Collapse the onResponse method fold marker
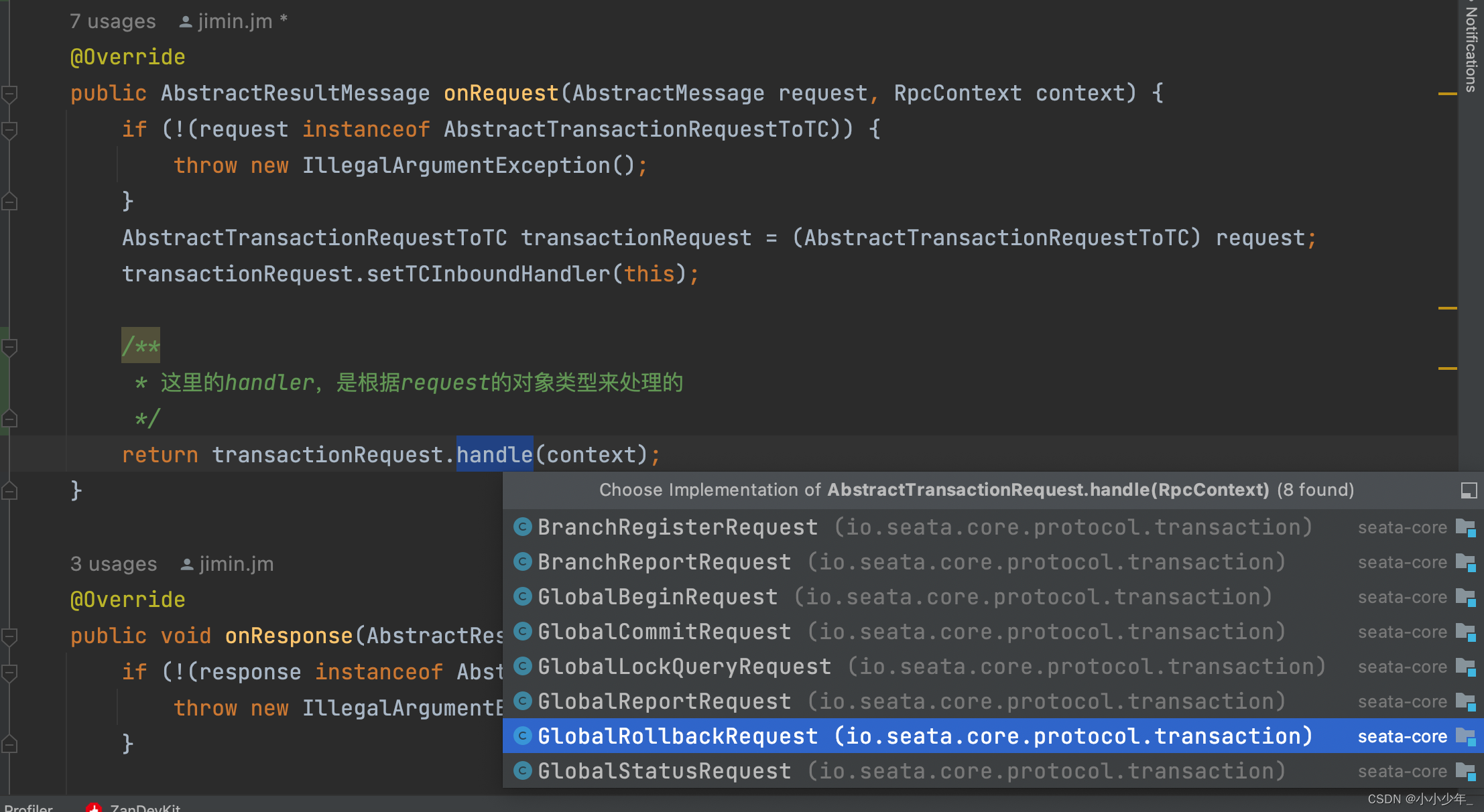 9,636
